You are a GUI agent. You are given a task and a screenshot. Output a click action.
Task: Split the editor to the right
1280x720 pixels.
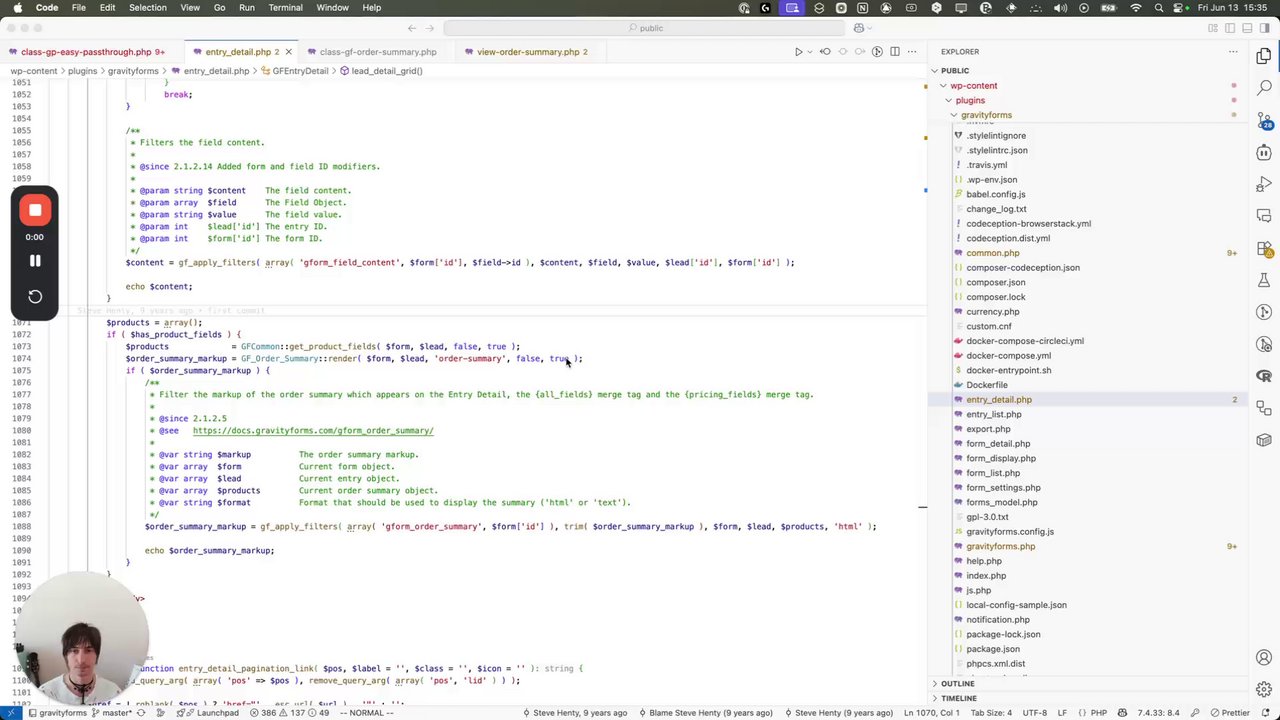coord(895,52)
